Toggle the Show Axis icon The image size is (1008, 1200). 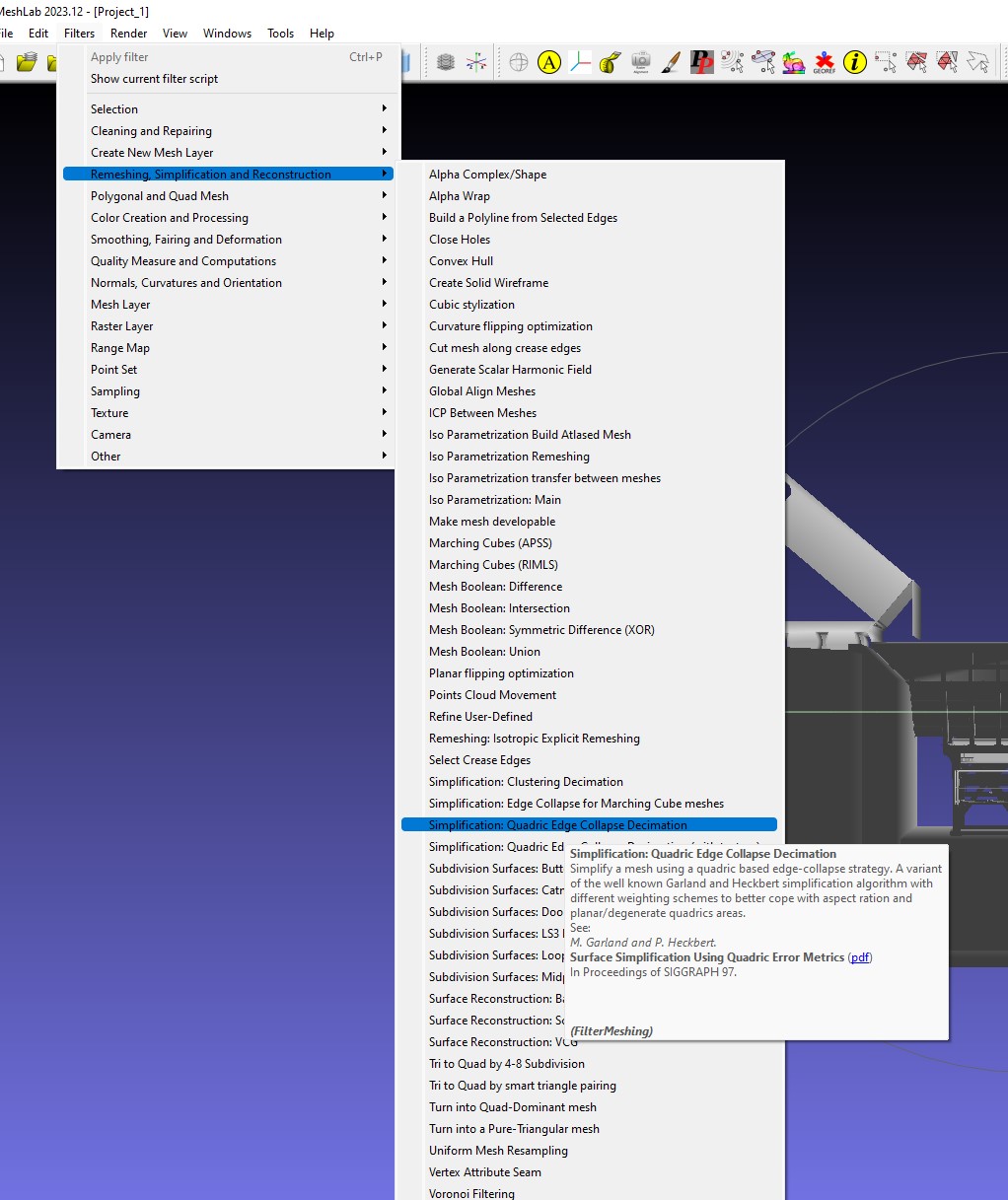476,63
